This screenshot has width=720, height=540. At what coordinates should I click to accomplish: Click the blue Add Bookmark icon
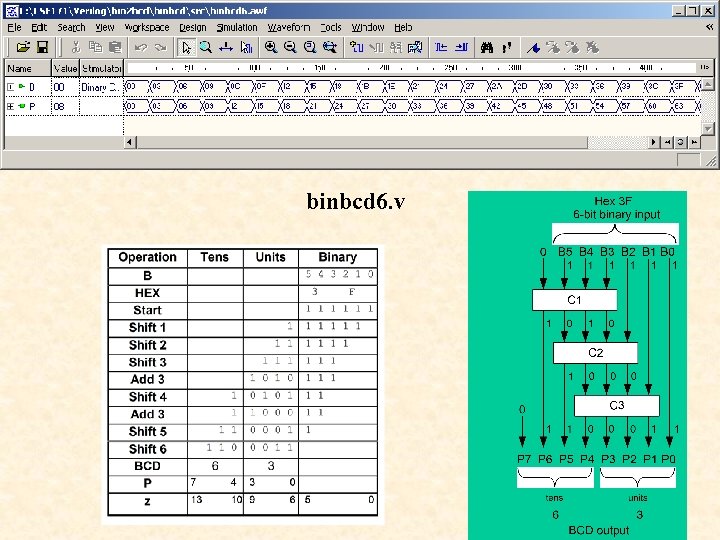(x=533, y=47)
